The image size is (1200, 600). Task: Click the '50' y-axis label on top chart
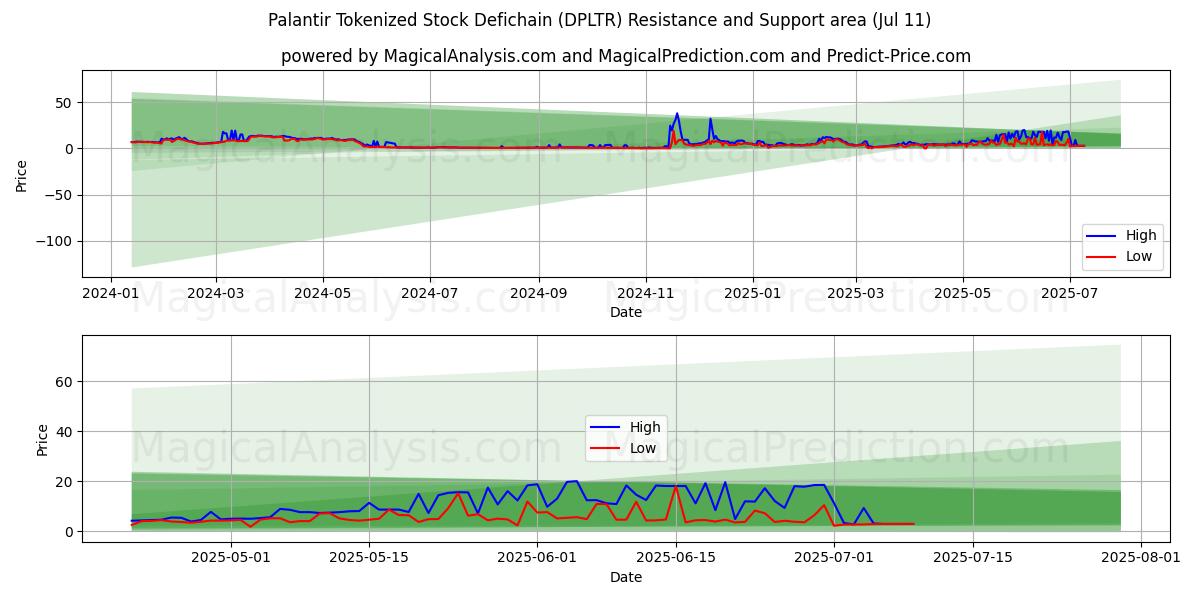[64, 103]
